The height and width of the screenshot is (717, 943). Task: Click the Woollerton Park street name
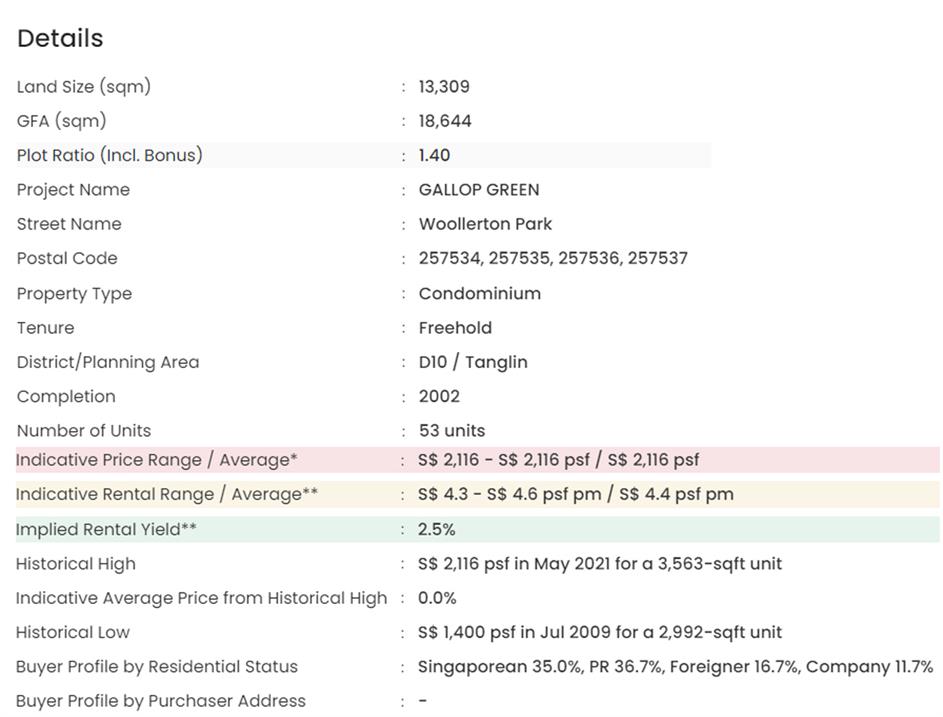coord(485,224)
